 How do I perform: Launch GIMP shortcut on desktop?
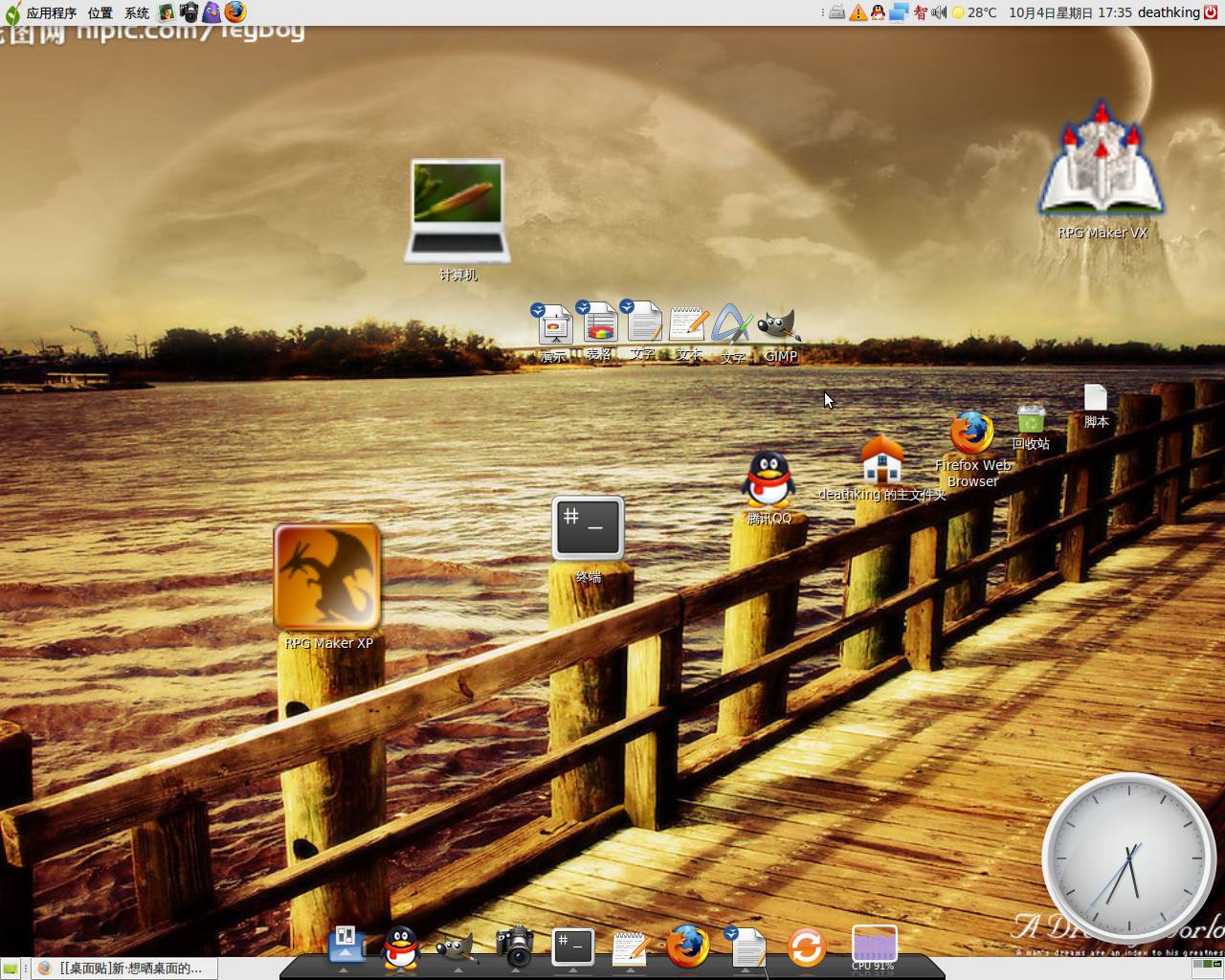point(779,325)
